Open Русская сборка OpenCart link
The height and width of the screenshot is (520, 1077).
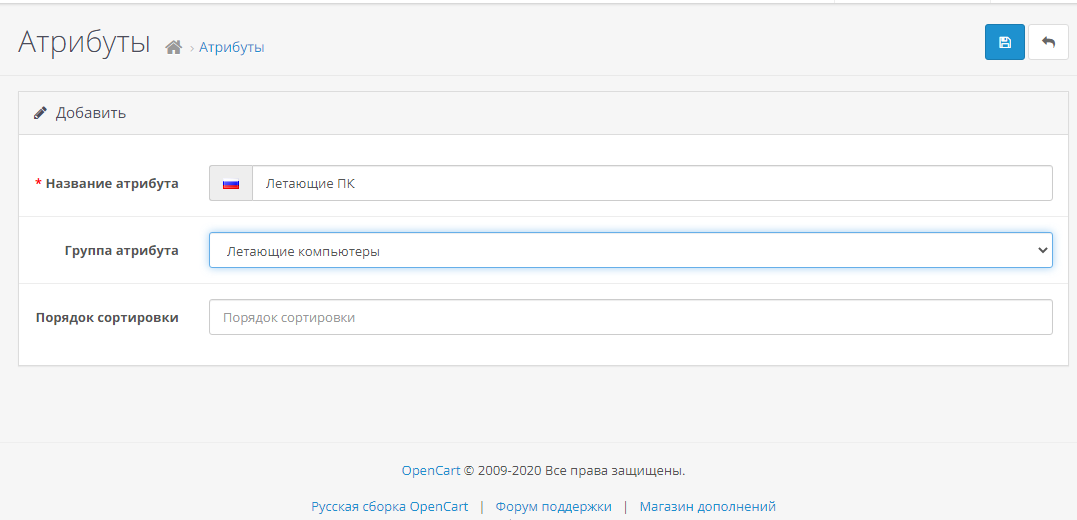coord(389,507)
